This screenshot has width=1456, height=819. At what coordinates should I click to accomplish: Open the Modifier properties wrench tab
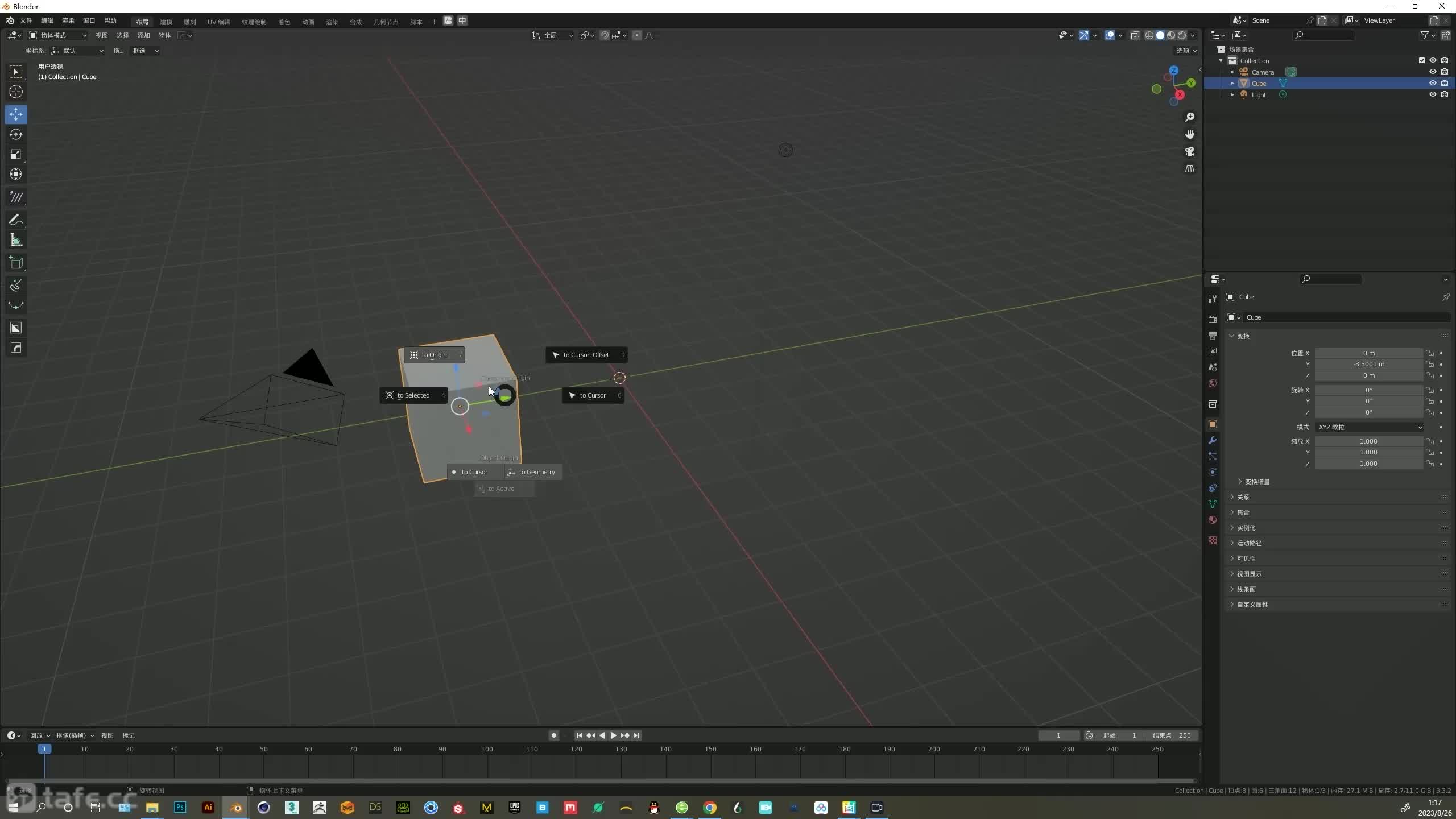click(1213, 440)
